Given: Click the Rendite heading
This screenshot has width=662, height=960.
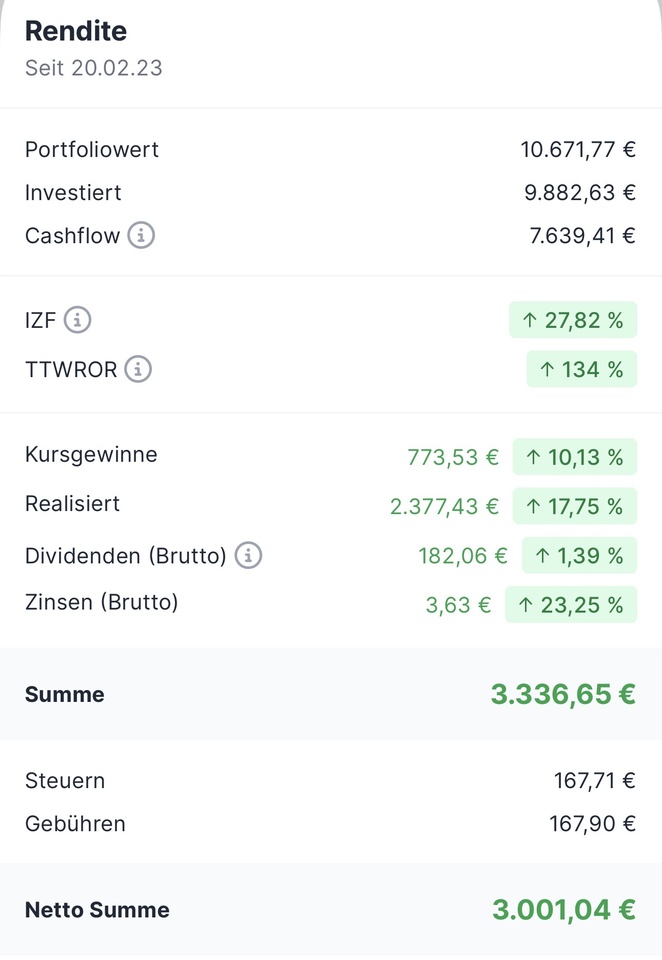Looking at the screenshot, I should coord(76,31).
